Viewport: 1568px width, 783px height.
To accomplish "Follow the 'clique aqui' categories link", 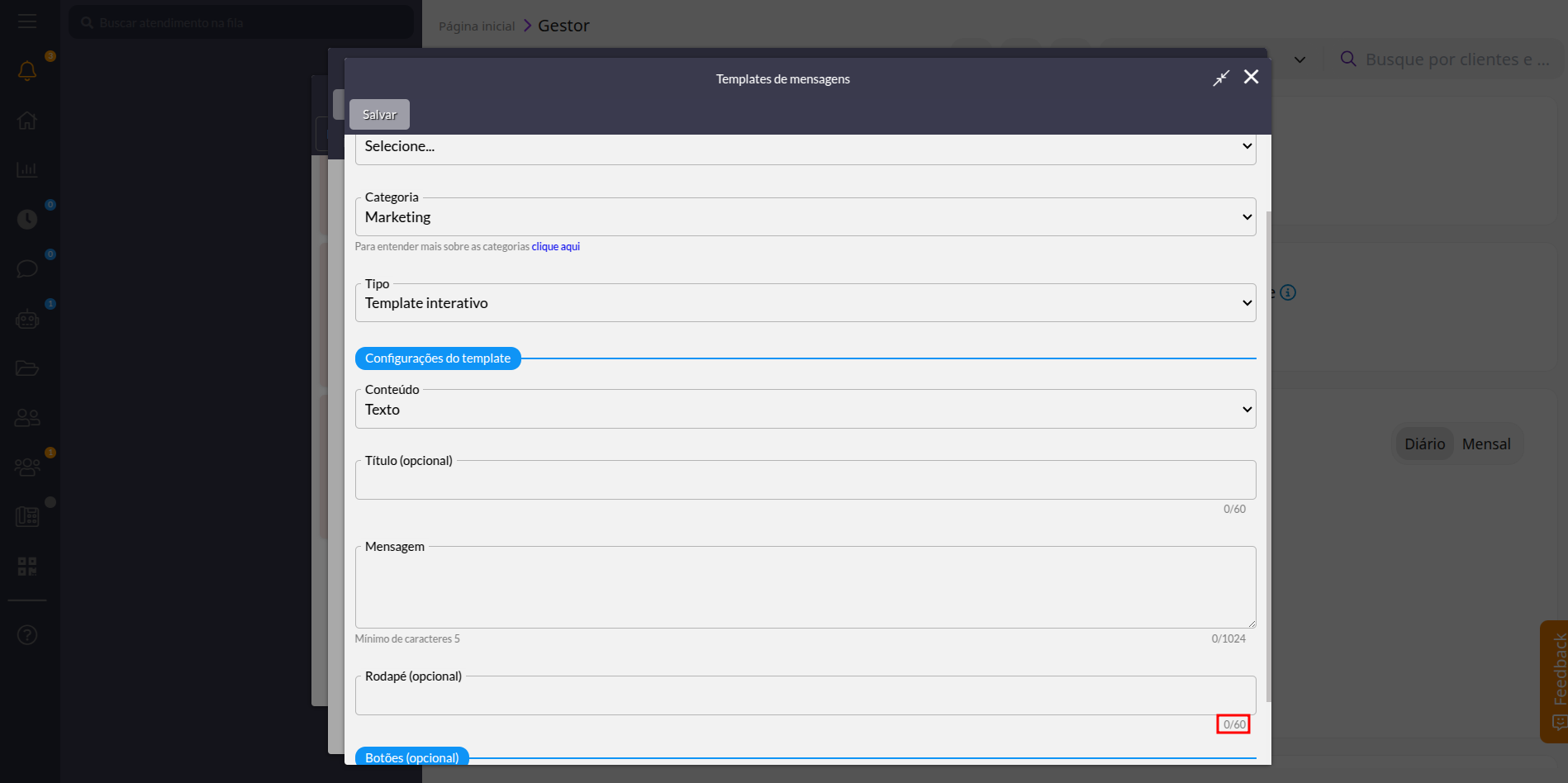I will pos(556,247).
